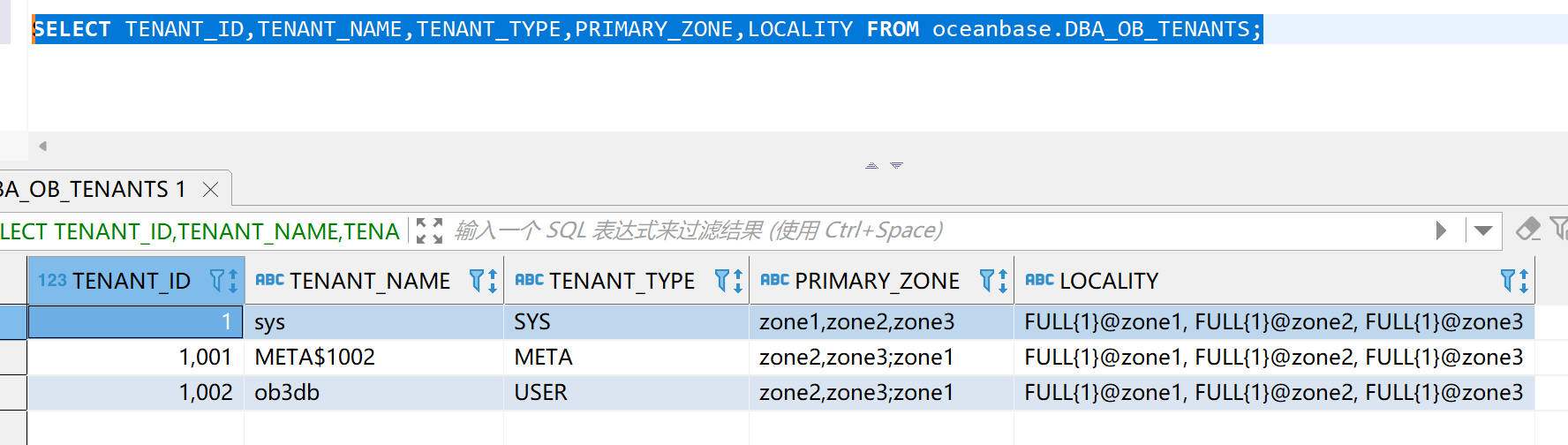The image size is (1568, 445).
Task: Click the up arrow to maximize results panel
Action: 871,166
